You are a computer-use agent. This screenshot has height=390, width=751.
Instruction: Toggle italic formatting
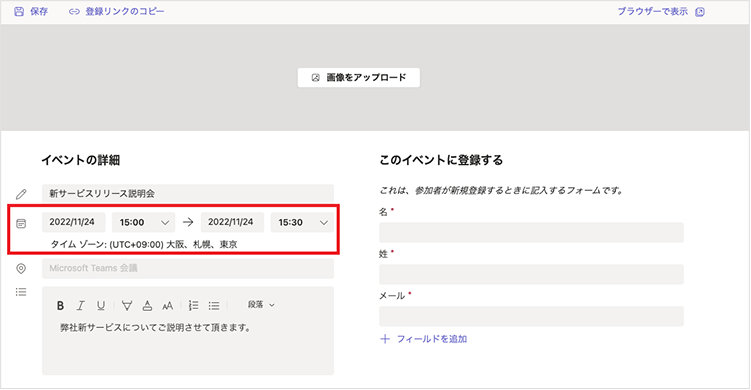coord(80,305)
